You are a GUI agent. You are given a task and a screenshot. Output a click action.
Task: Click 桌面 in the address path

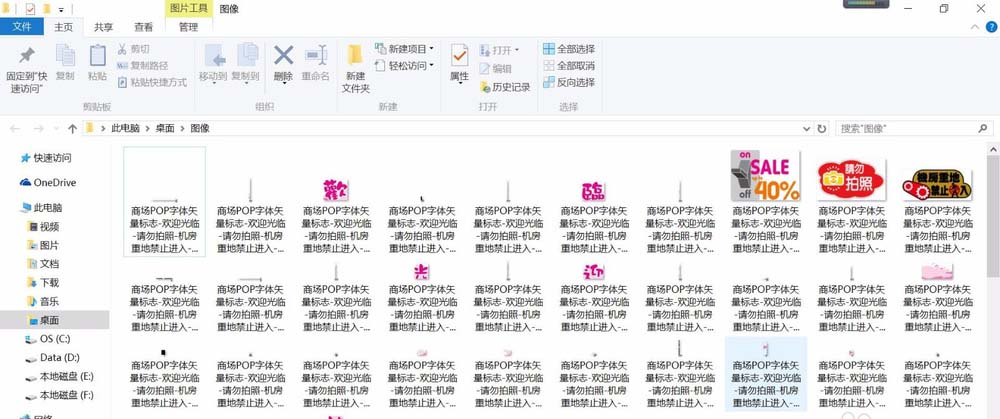(x=165, y=128)
